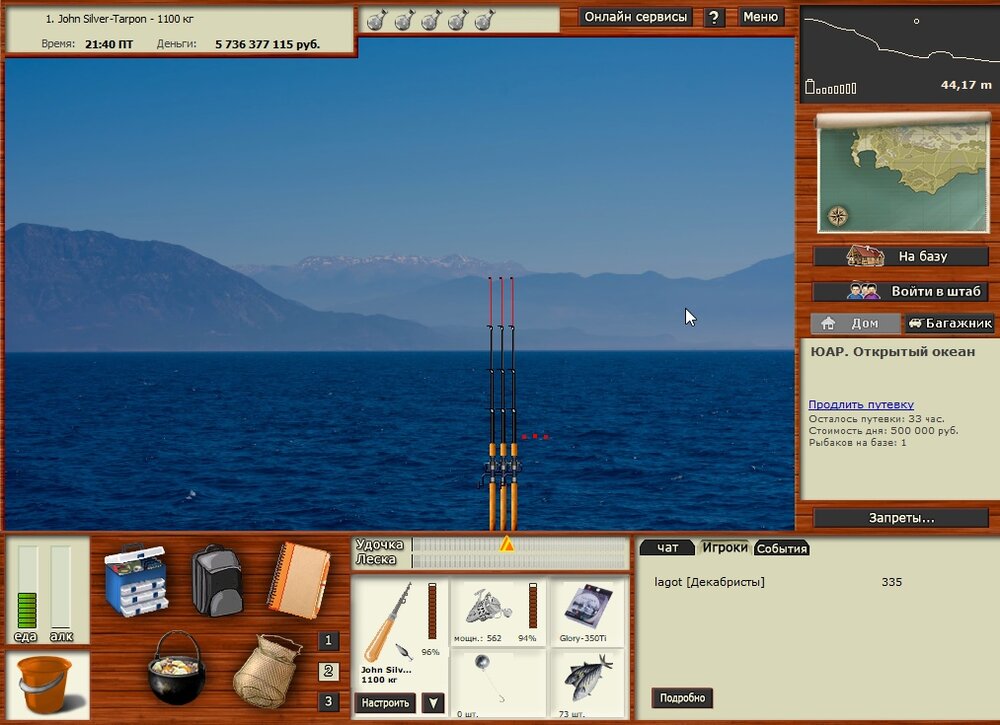Click the Настроить button
The height and width of the screenshot is (725, 1000).
click(385, 703)
